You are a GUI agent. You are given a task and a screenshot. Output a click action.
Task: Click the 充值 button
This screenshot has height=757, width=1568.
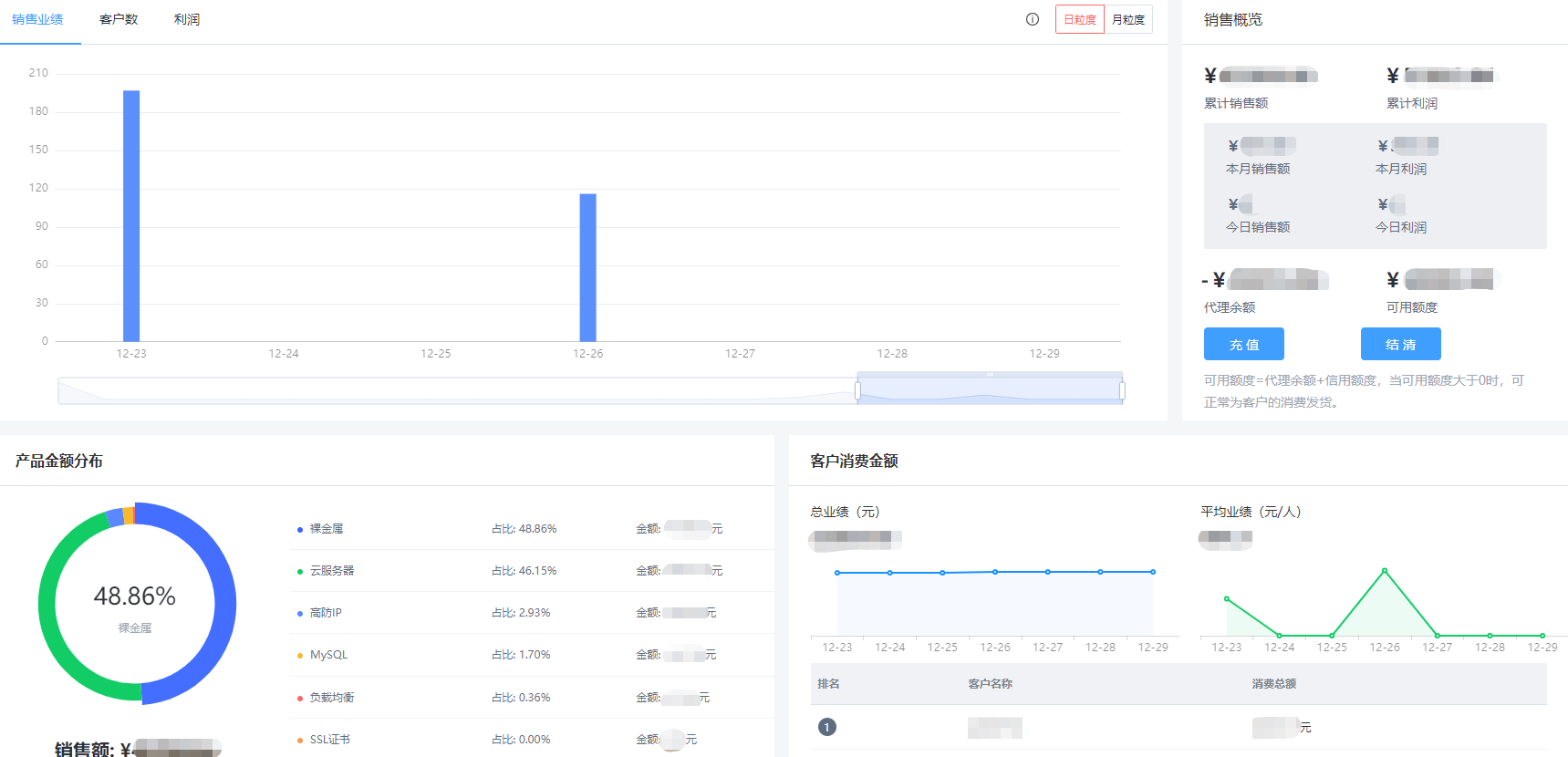click(1244, 344)
